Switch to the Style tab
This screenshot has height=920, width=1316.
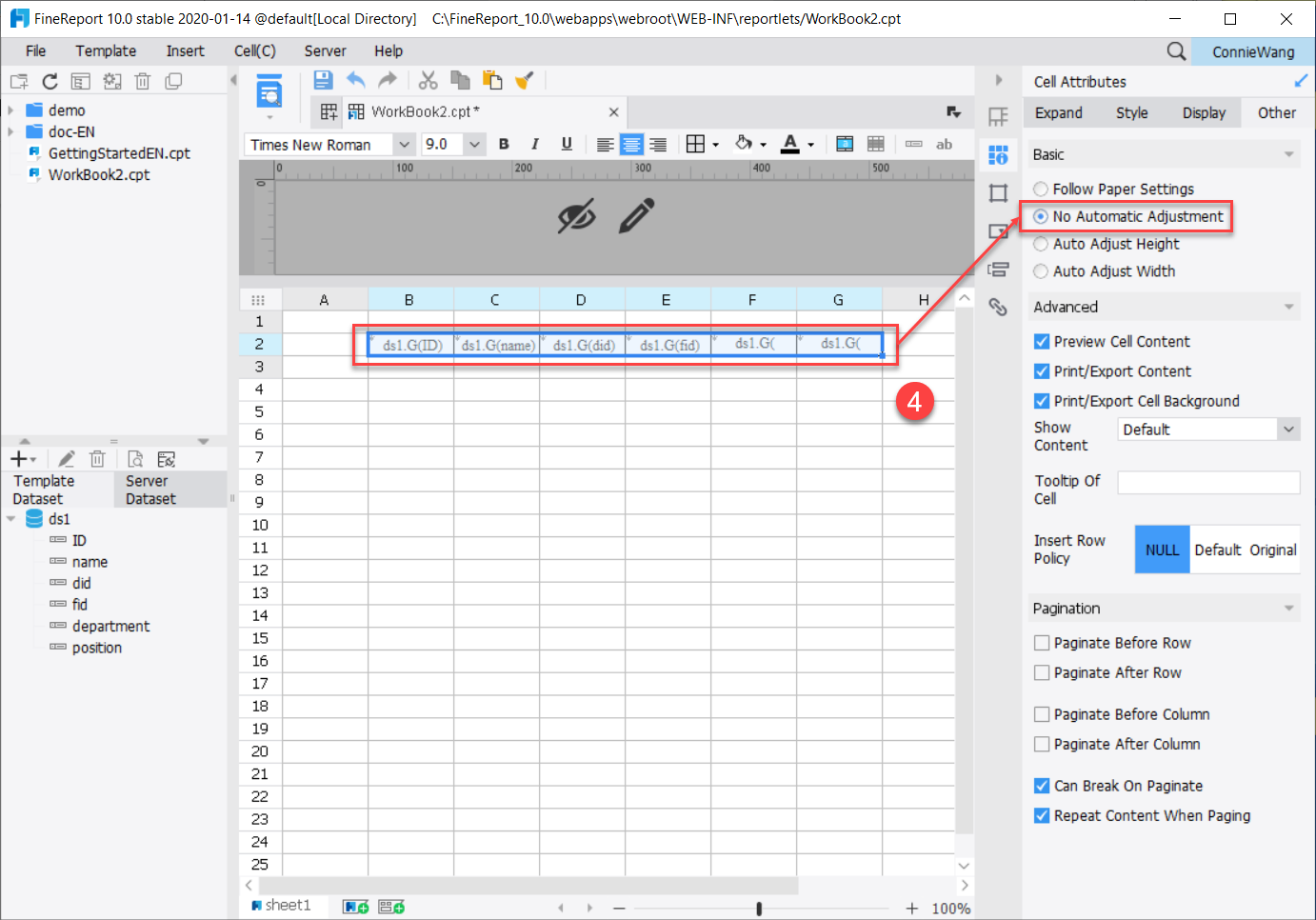(x=1132, y=112)
